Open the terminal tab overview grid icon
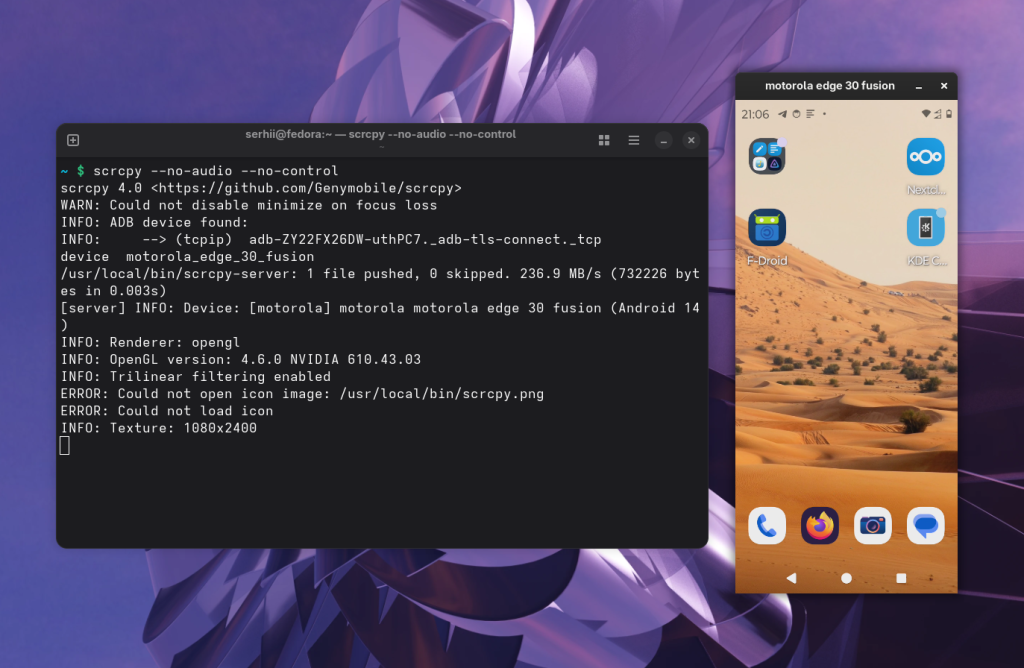Screen dimensions: 1024x668 point(604,140)
